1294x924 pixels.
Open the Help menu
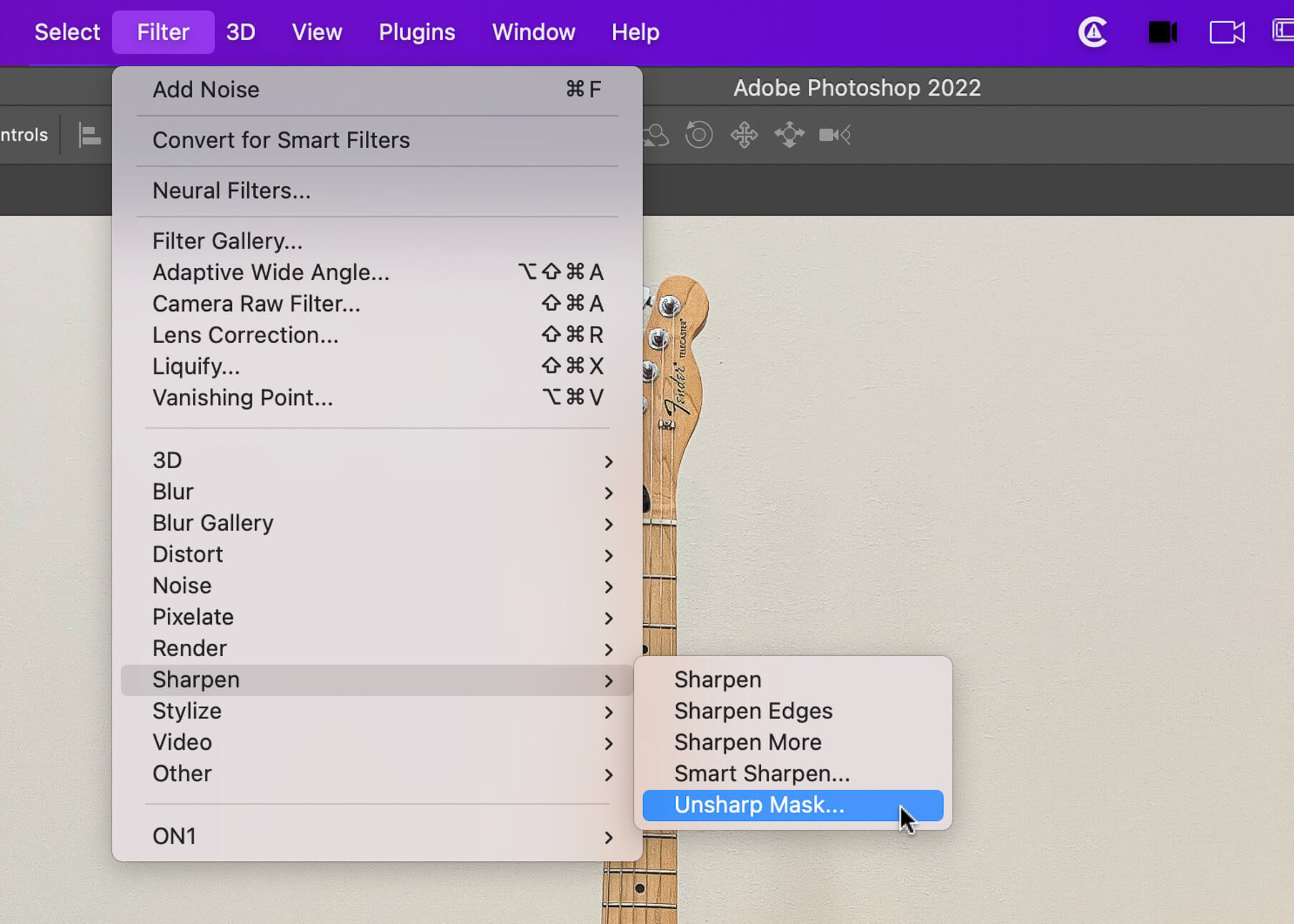[x=634, y=31]
